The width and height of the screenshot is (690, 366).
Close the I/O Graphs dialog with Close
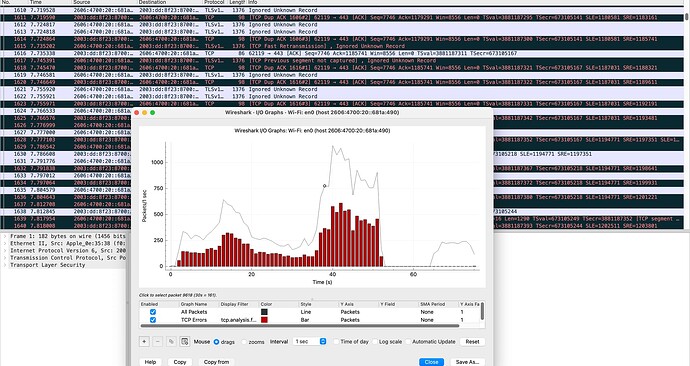pyautogui.click(x=431, y=362)
